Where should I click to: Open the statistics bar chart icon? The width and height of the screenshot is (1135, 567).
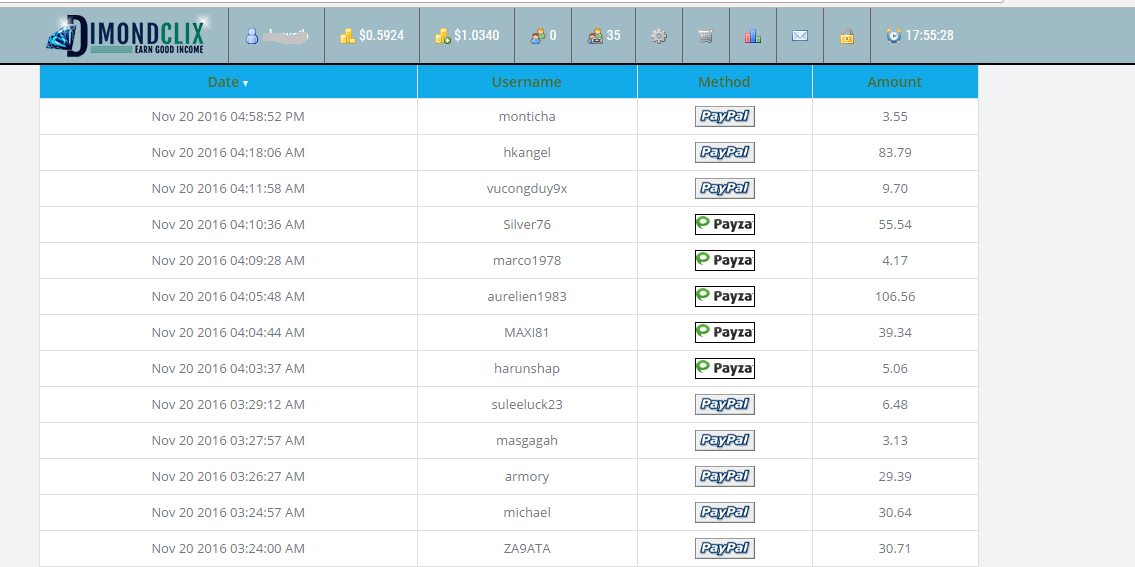(753, 36)
